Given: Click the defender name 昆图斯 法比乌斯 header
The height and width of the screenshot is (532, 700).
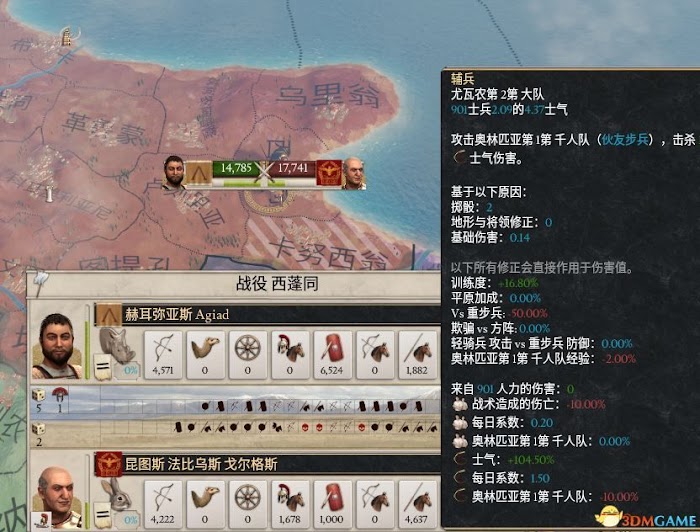Looking at the screenshot, I should [x=201, y=464].
